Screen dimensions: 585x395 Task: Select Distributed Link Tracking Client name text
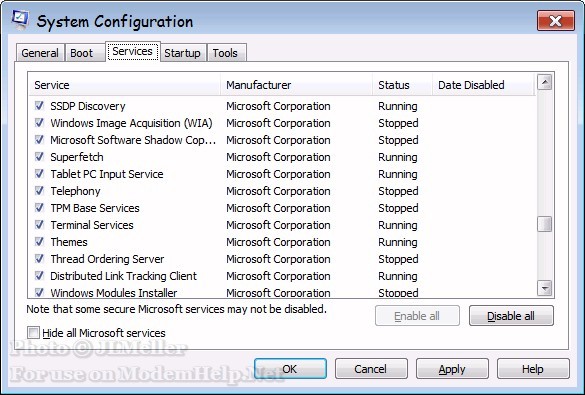123,276
